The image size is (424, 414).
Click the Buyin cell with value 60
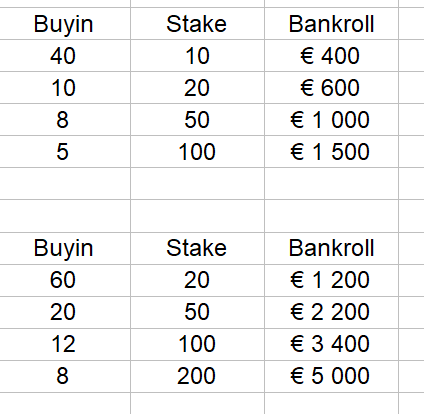pos(65,280)
